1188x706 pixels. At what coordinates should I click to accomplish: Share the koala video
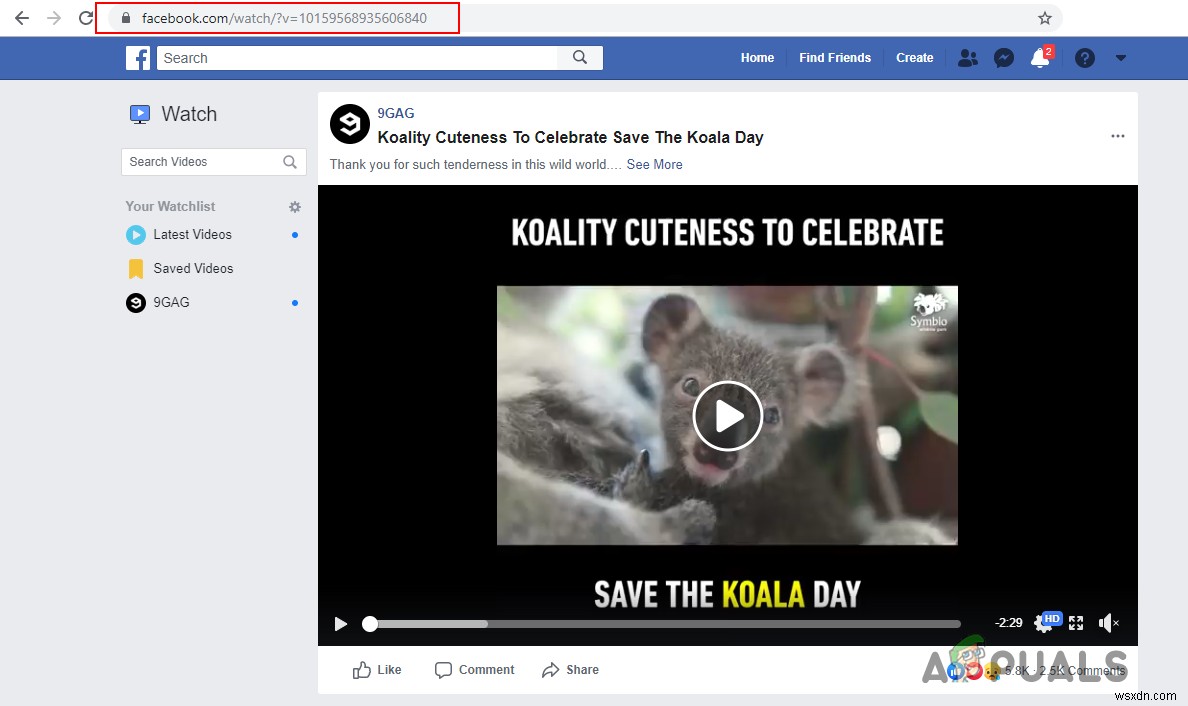point(570,670)
